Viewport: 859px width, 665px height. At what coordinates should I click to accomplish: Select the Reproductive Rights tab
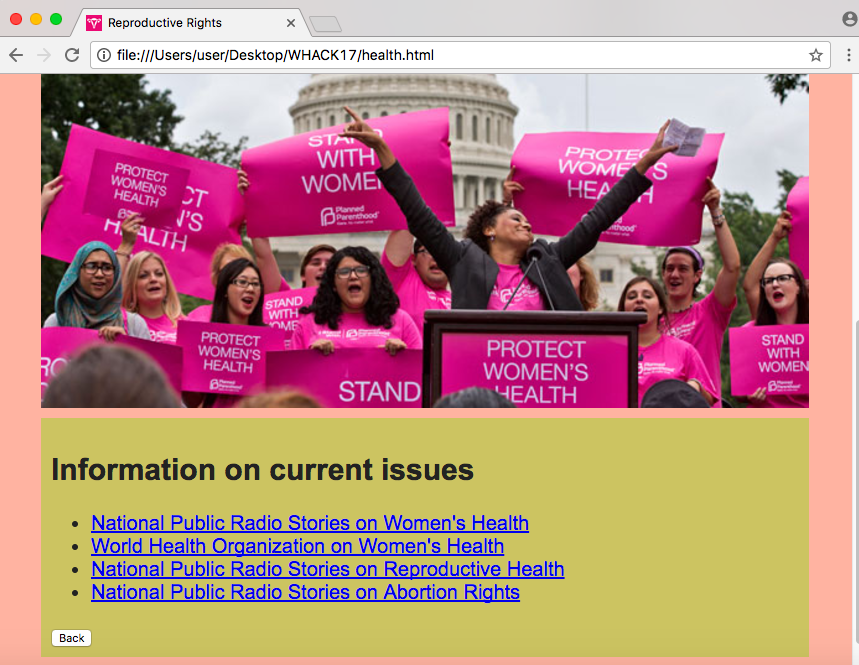(x=191, y=22)
